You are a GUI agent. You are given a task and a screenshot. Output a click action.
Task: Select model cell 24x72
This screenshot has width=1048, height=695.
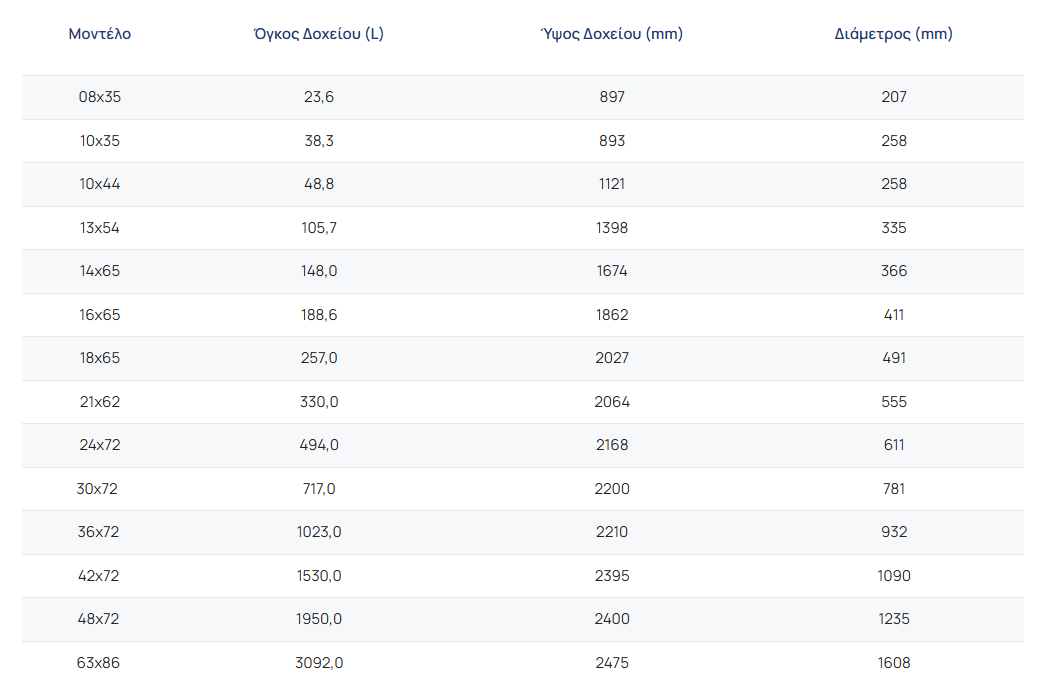[x=100, y=445]
